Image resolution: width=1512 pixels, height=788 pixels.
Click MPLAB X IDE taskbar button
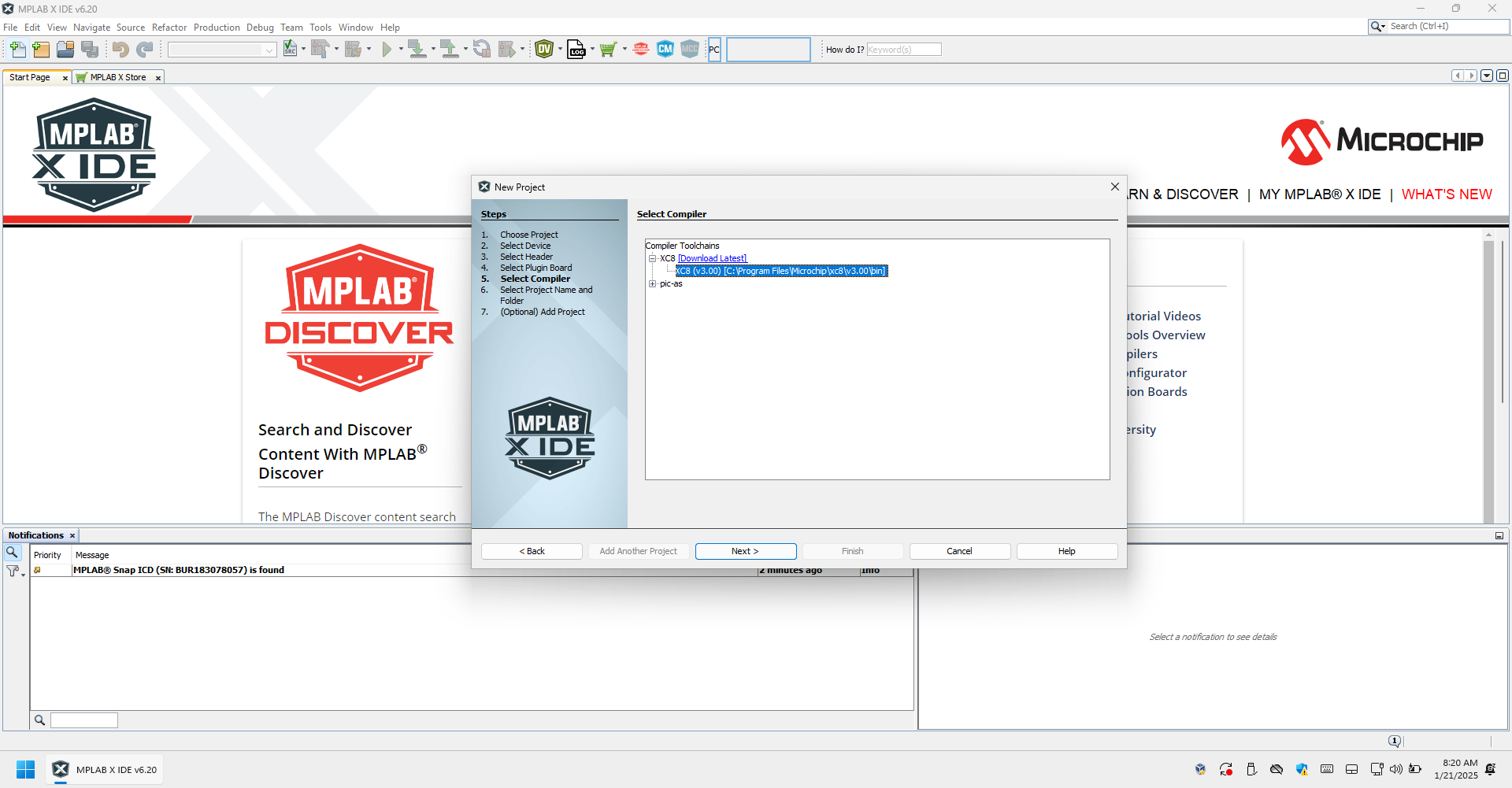click(106, 769)
